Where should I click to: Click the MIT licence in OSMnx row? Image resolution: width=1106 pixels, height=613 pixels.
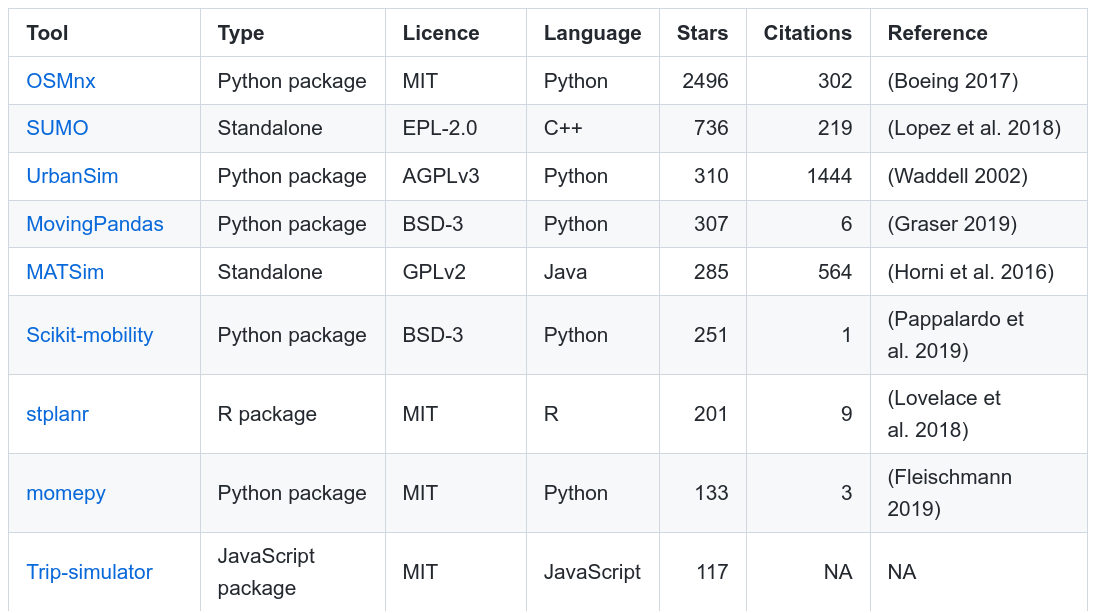click(x=420, y=81)
